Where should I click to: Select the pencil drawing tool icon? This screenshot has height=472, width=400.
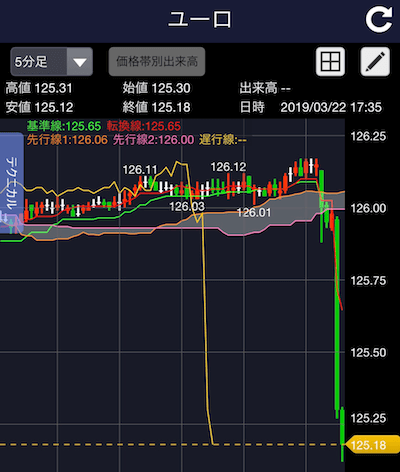(x=375, y=61)
